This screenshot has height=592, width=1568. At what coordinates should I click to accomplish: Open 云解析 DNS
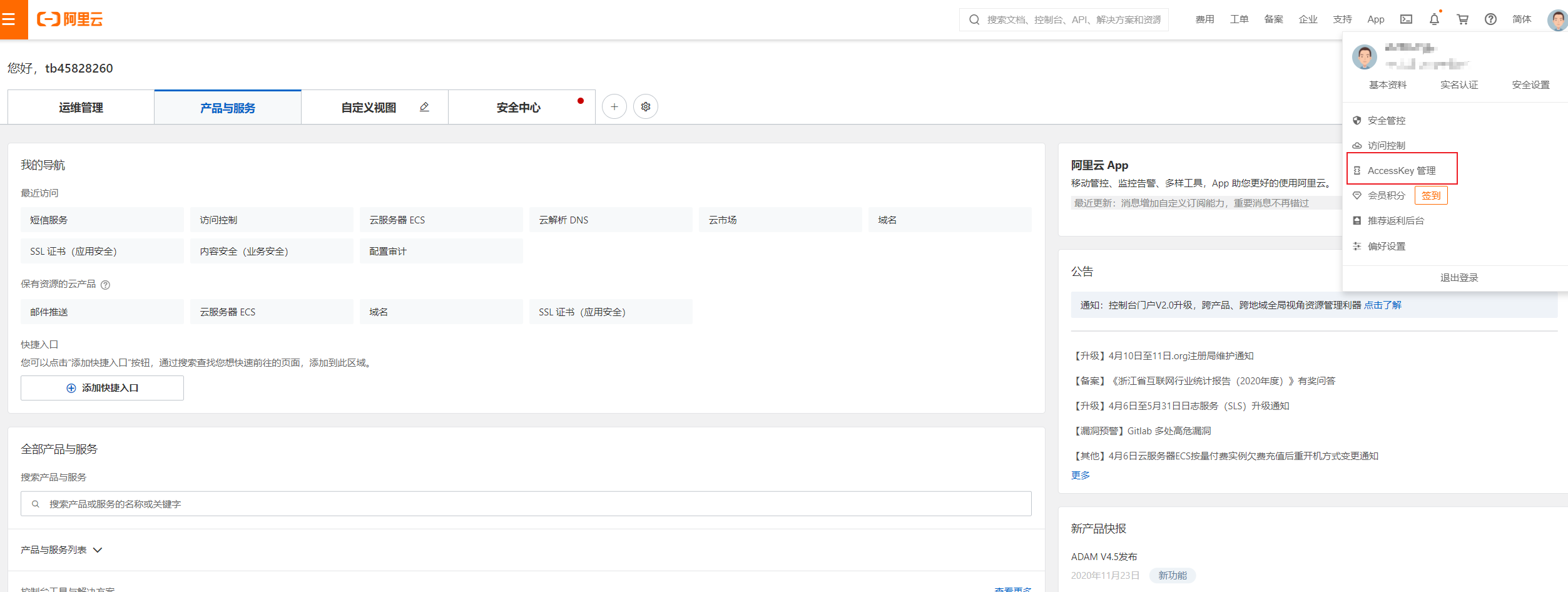[x=611, y=220]
